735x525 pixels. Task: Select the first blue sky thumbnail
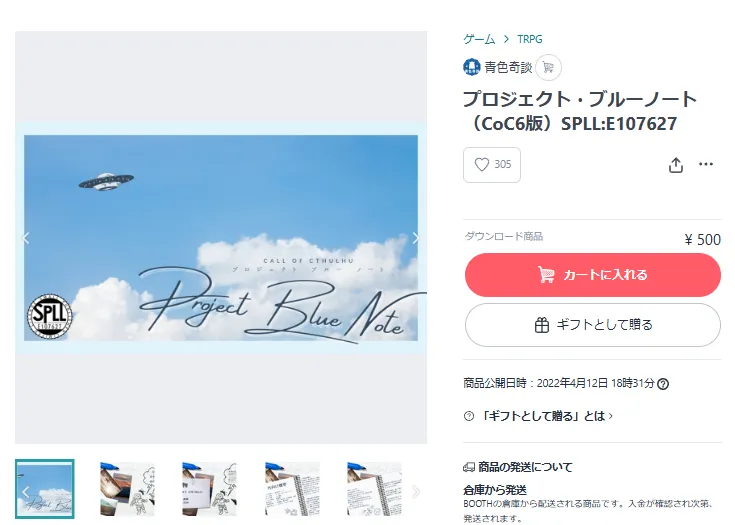pyautogui.click(x=45, y=489)
